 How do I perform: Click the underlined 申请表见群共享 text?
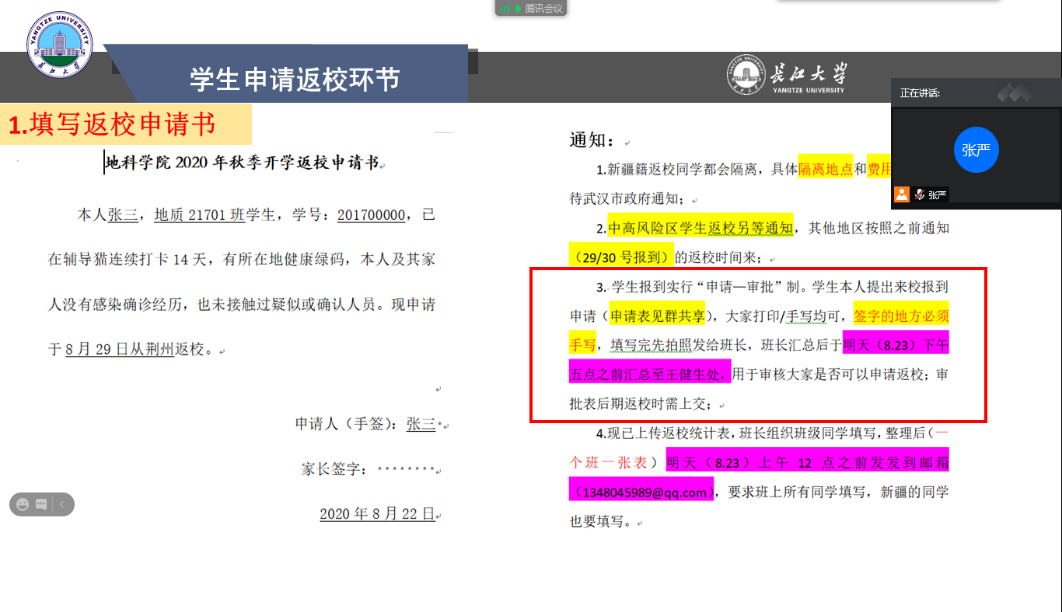[656, 316]
